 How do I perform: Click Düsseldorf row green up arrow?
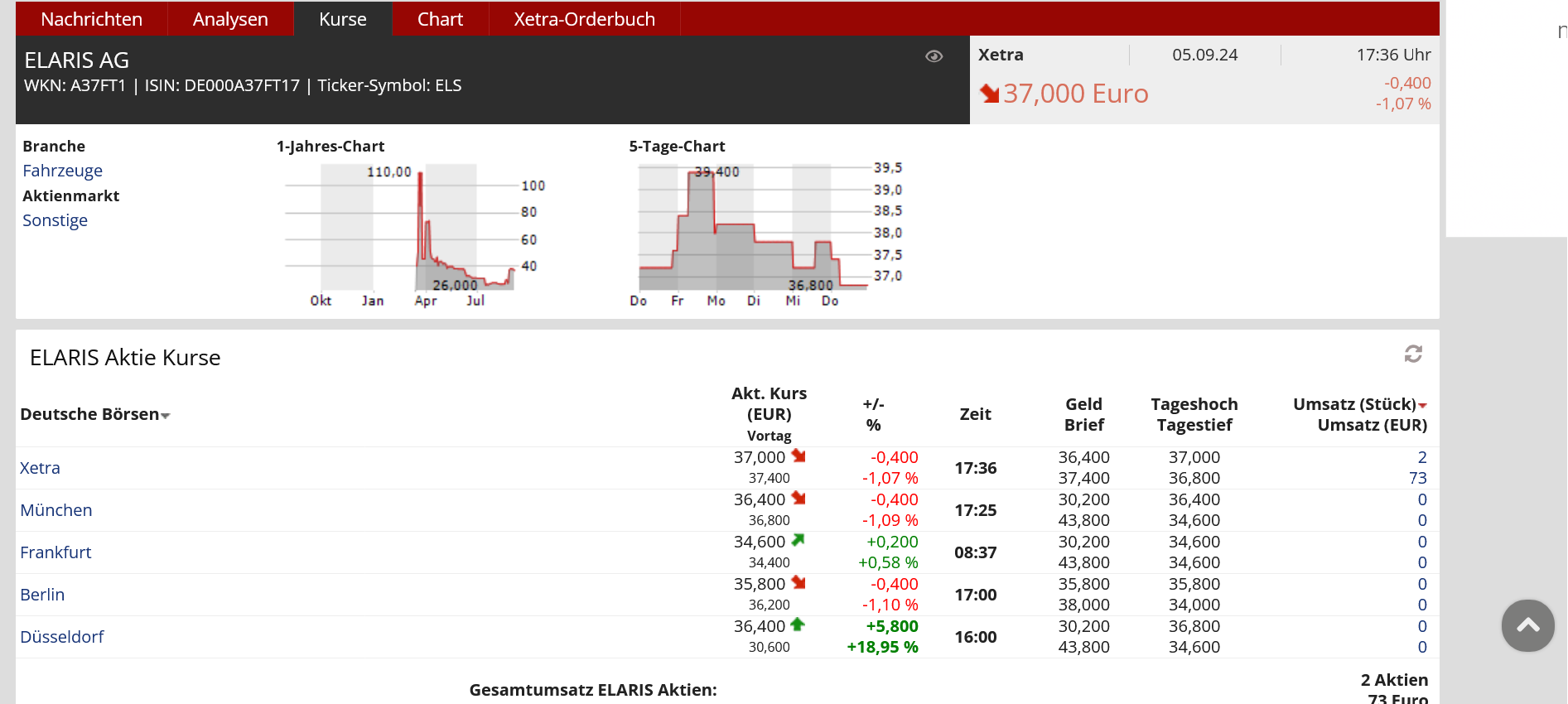pyautogui.click(x=798, y=625)
